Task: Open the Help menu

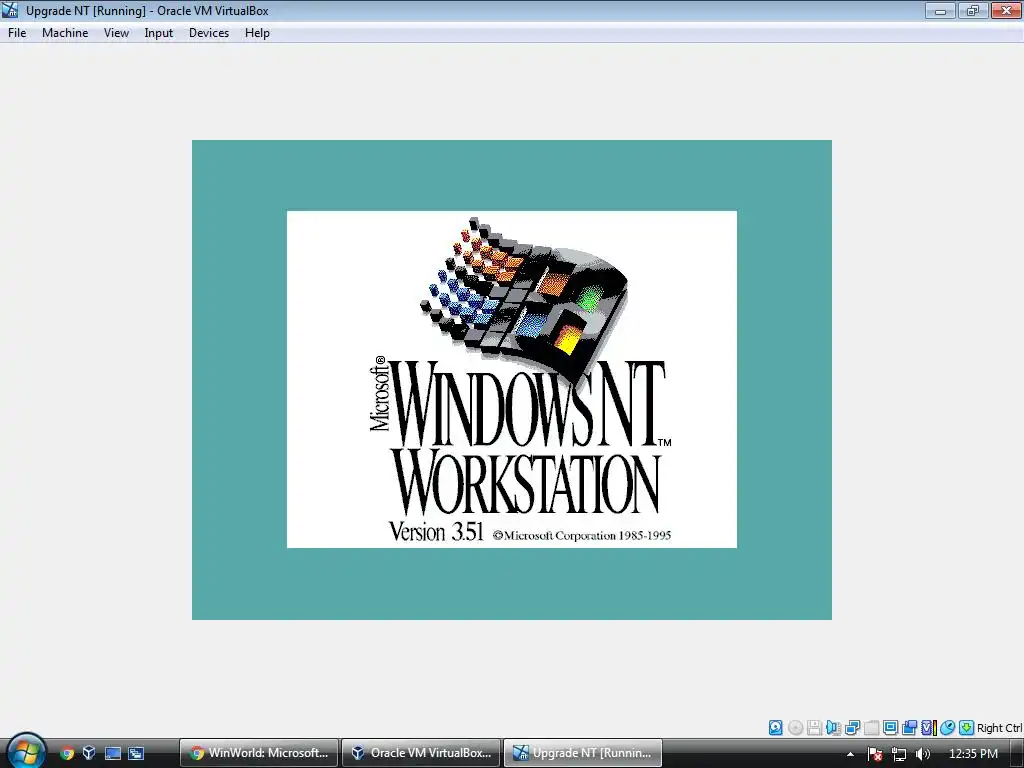Action: (257, 33)
